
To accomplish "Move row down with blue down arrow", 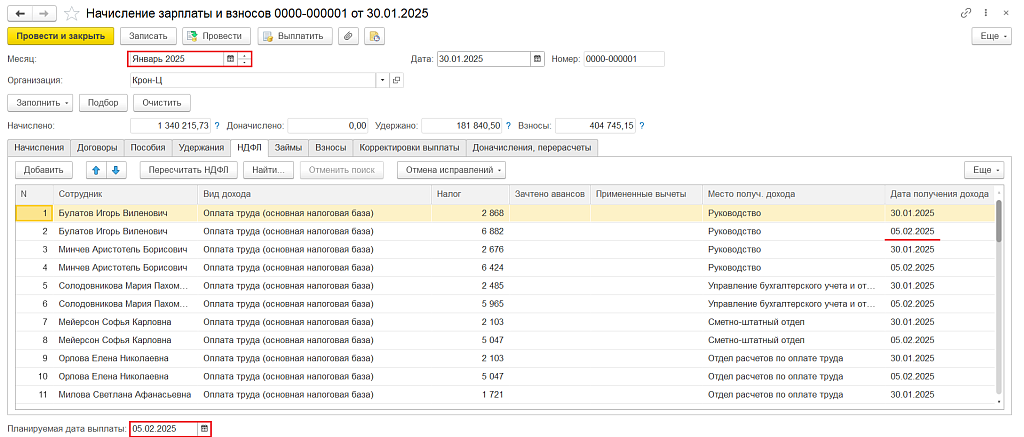I will [x=116, y=170].
